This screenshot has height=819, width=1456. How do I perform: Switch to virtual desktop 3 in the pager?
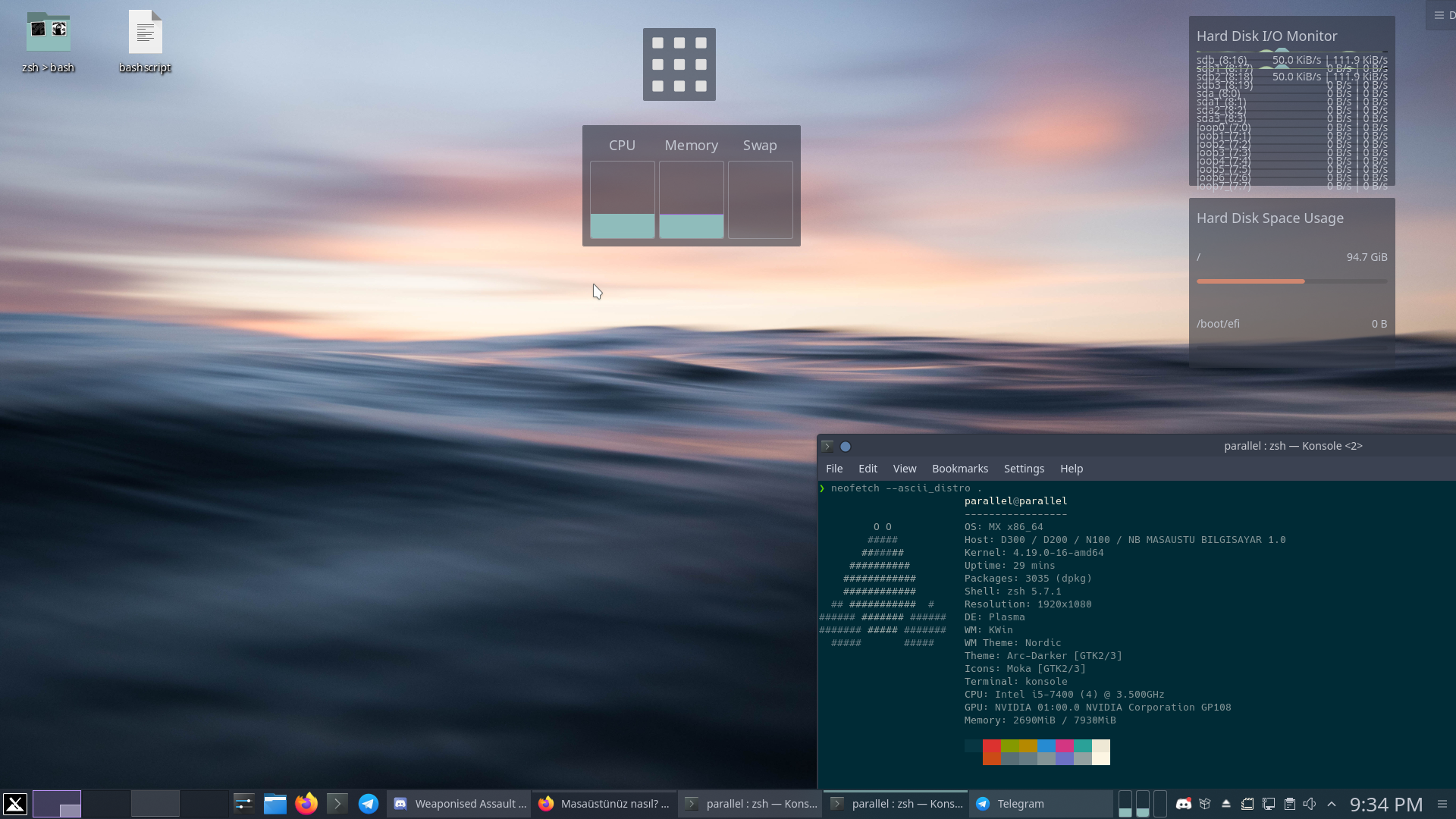click(155, 804)
